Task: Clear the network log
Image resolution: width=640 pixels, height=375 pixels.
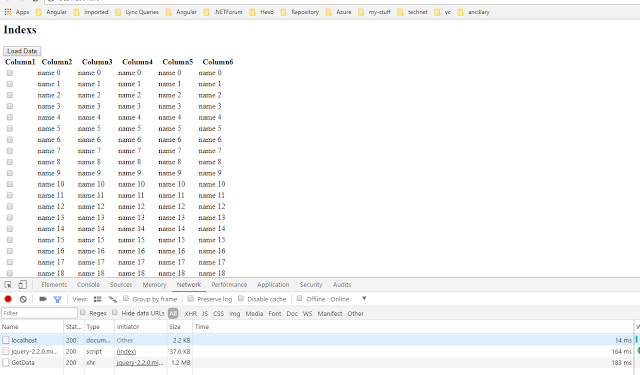Action: [x=23, y=299]
